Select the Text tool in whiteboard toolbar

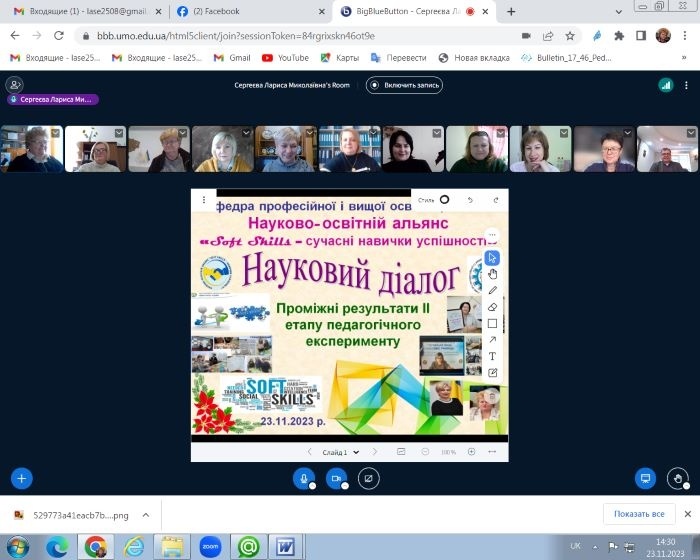tap(492, 356)
